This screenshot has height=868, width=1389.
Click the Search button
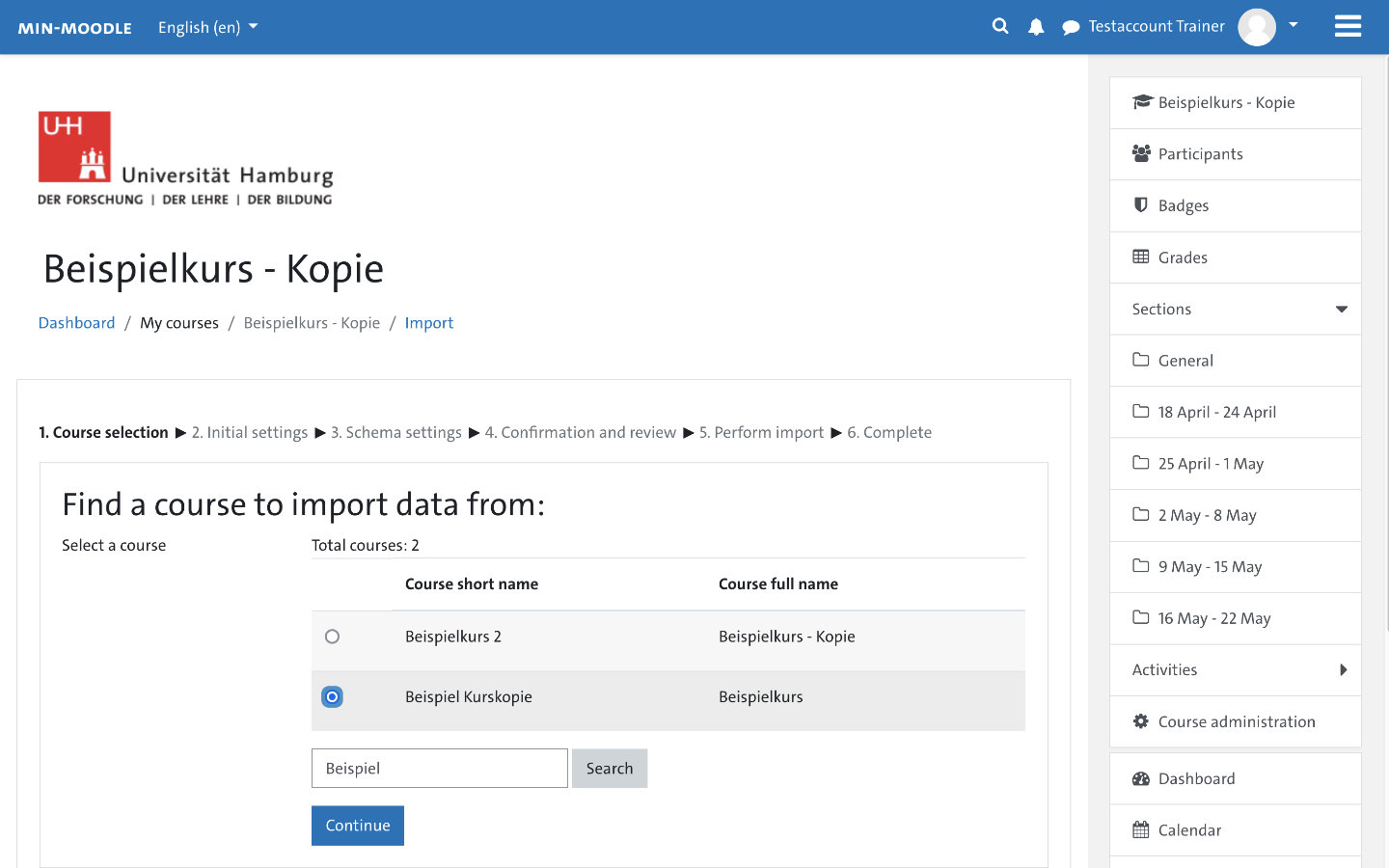(x=610, y=769)
